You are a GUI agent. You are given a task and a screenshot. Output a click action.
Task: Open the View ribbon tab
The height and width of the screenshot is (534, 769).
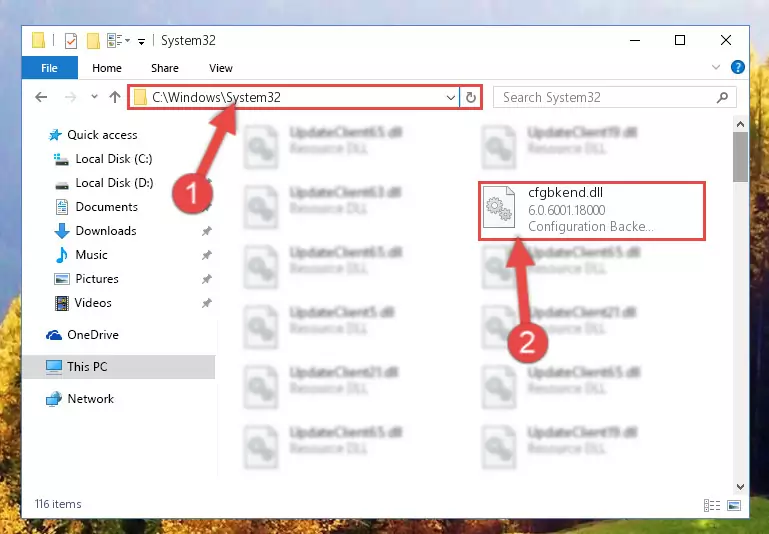221,68
